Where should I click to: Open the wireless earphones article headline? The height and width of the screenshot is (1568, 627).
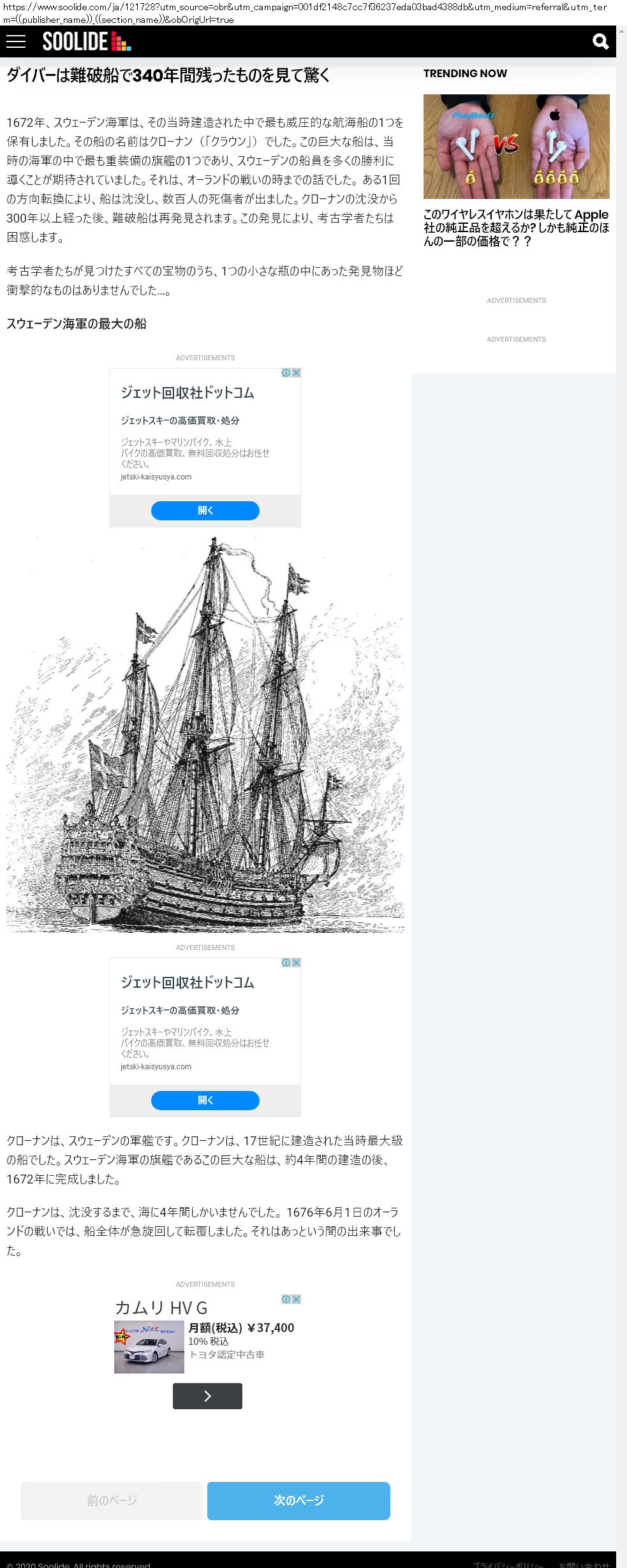pos(517,228)
